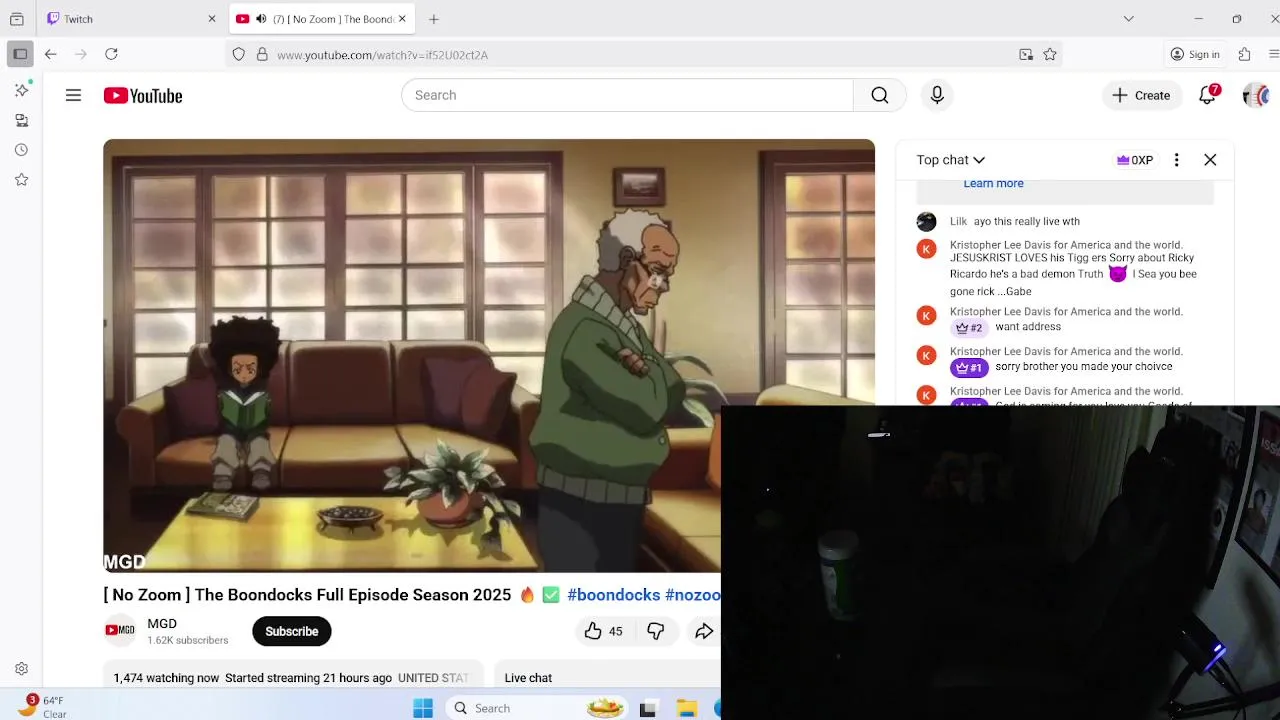Click the #2 crown badge in chat

[x=969, y=327]
